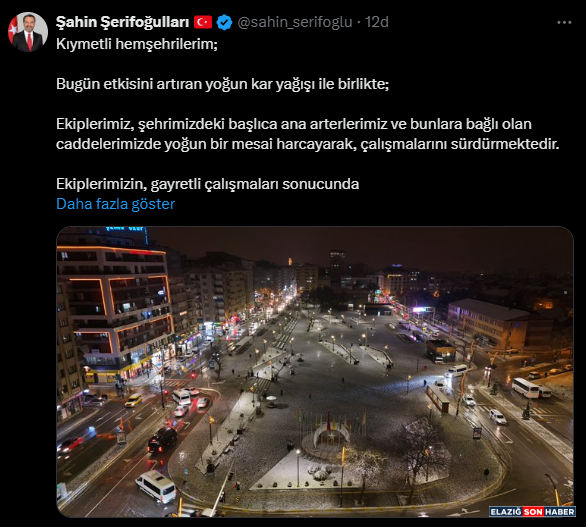
Task: Click the yellow taxi in the photo
Action: point(133,400)
